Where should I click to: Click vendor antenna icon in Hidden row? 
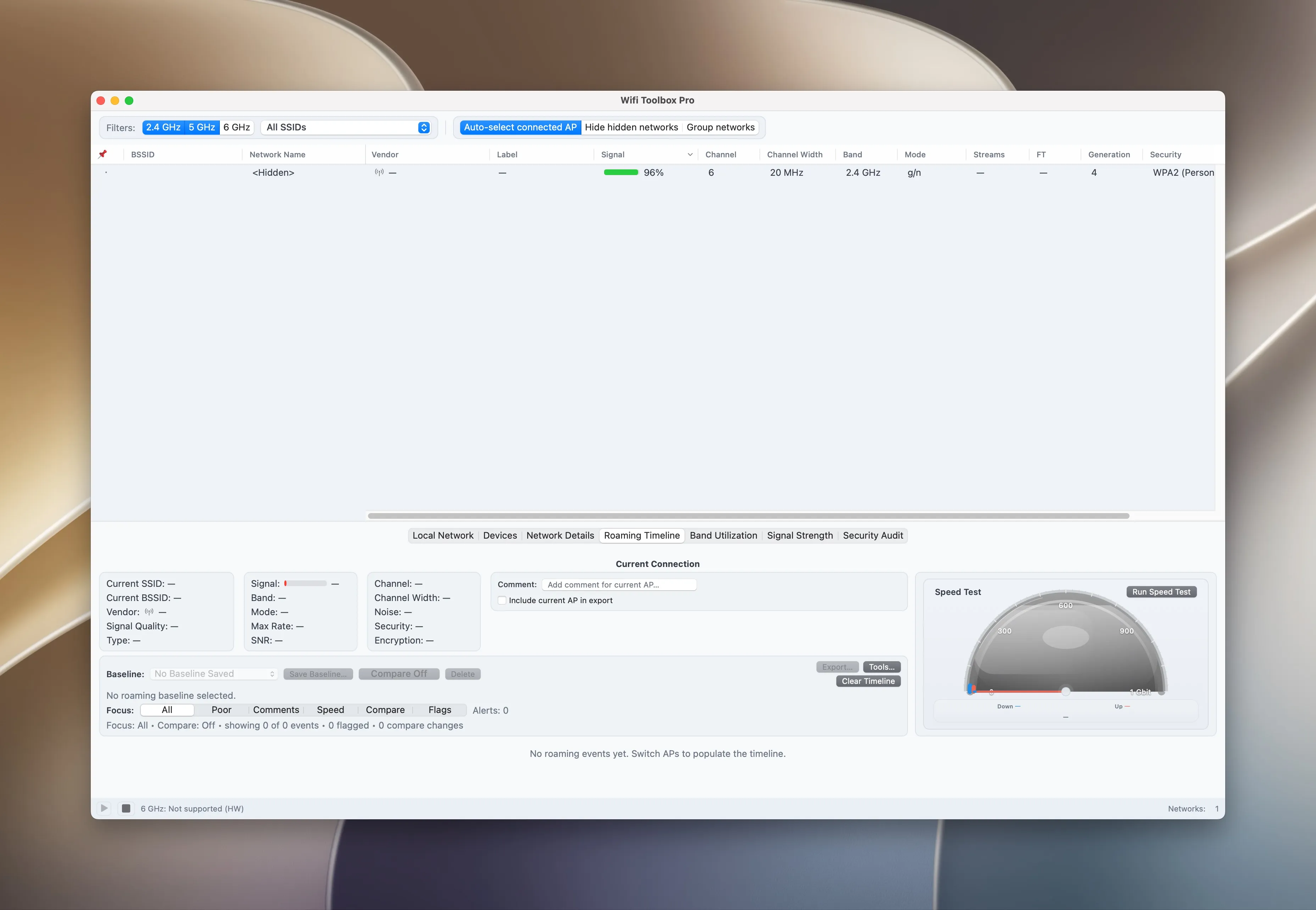pos(379,172)
